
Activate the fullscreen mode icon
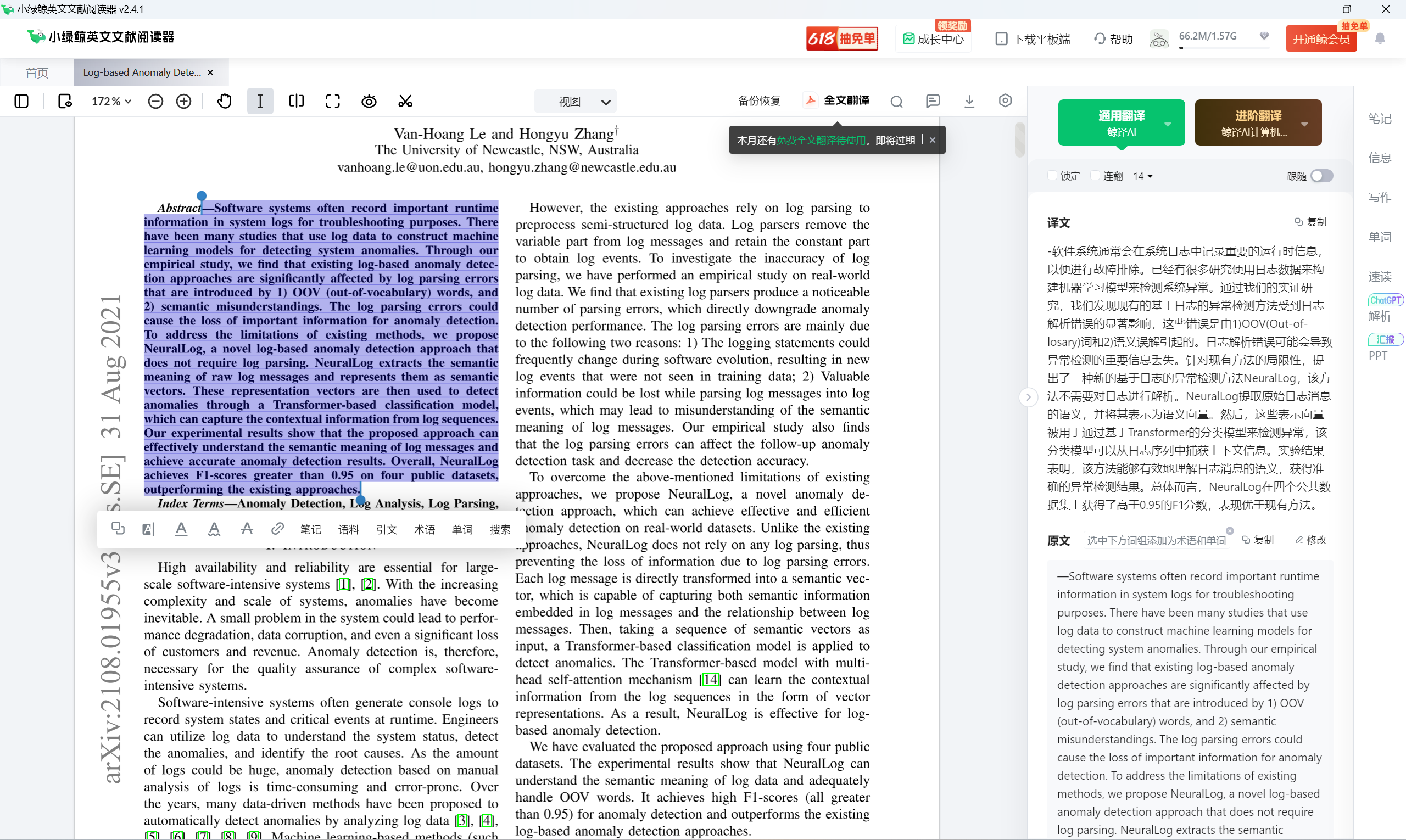[333, 102]
